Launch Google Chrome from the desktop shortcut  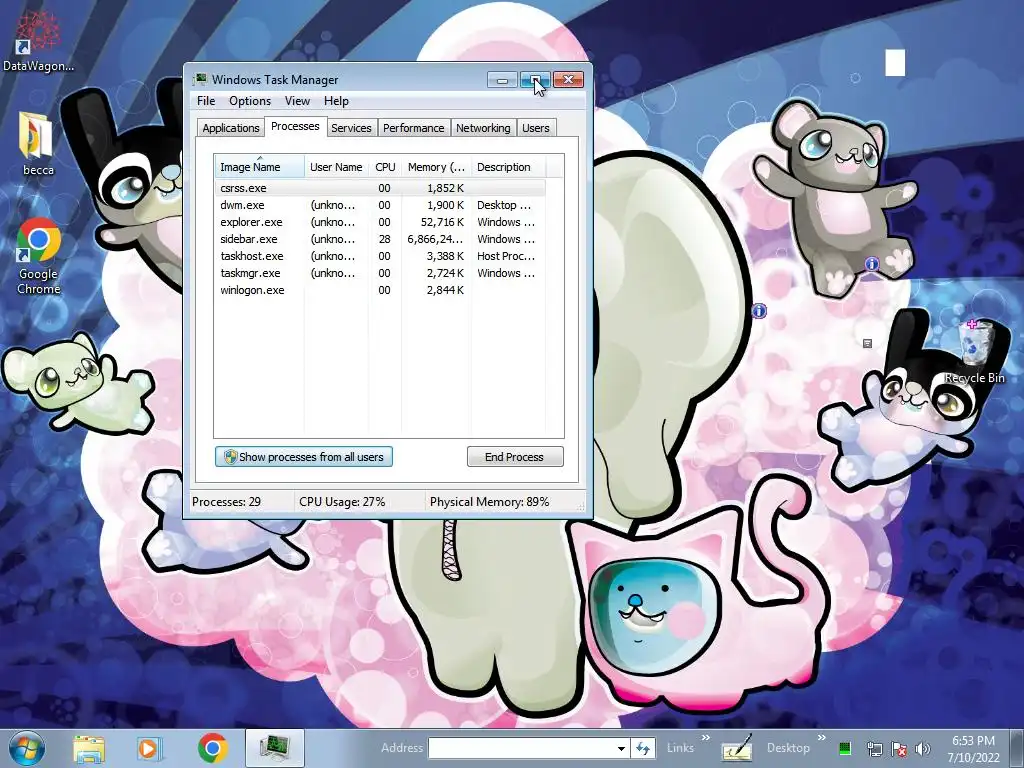[39, 256]
